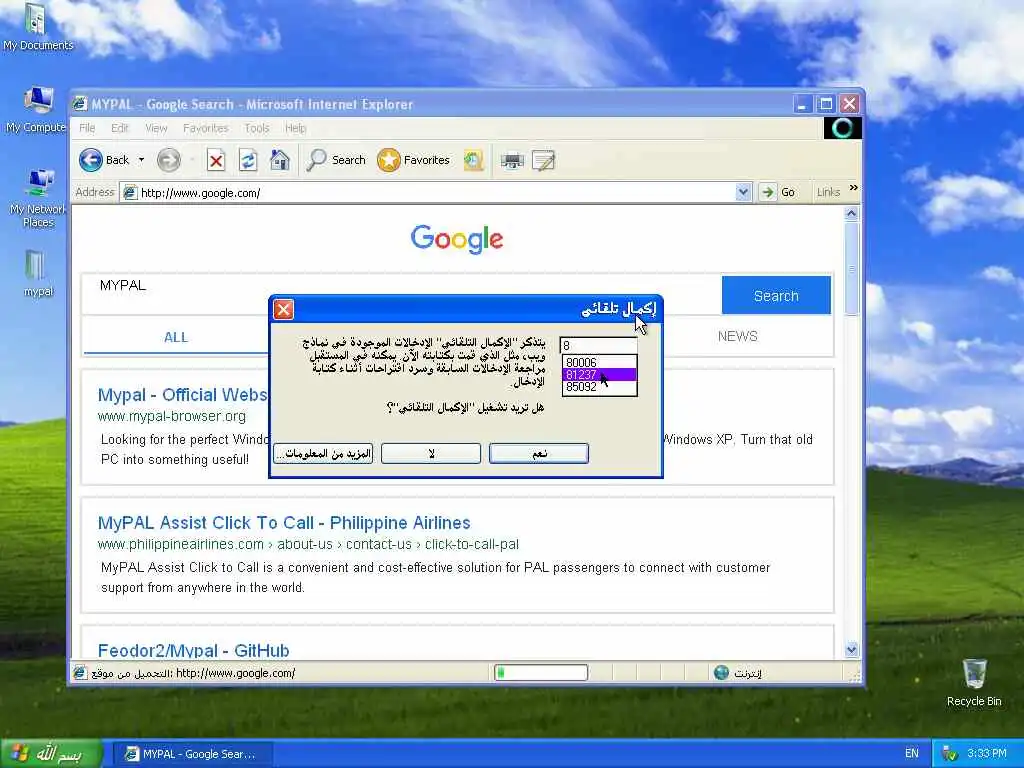This screenshot has height=768, width=1024.
Task: Click the MYPAL - Google Search taskbar button
Action: tap(191, 754)
